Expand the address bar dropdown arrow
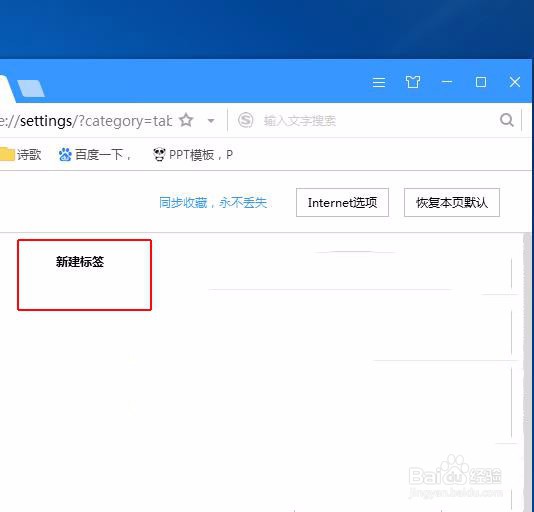Screen dimensions: 534x512 tap(211, 121)
